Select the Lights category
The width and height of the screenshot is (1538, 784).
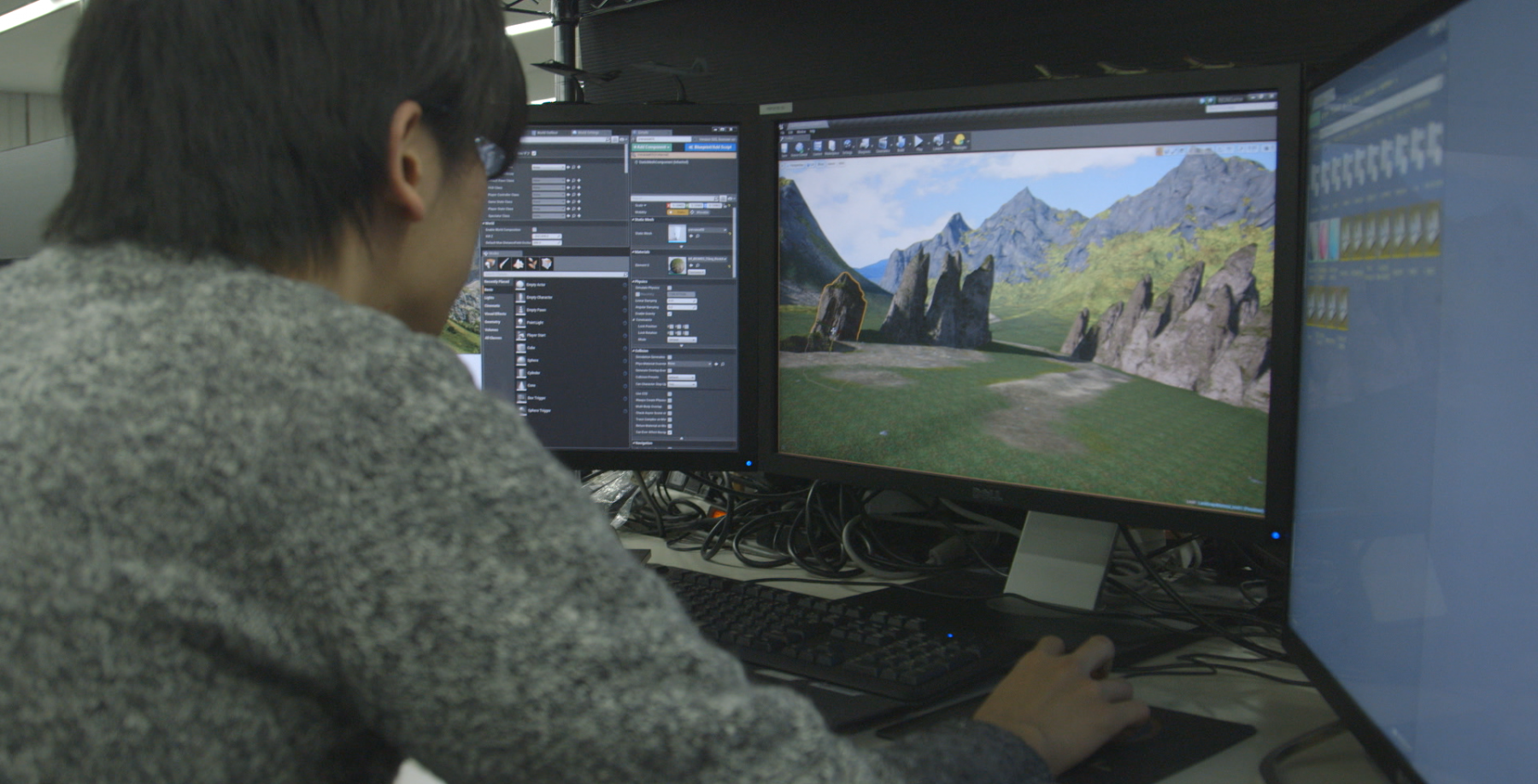click(490, 298)
